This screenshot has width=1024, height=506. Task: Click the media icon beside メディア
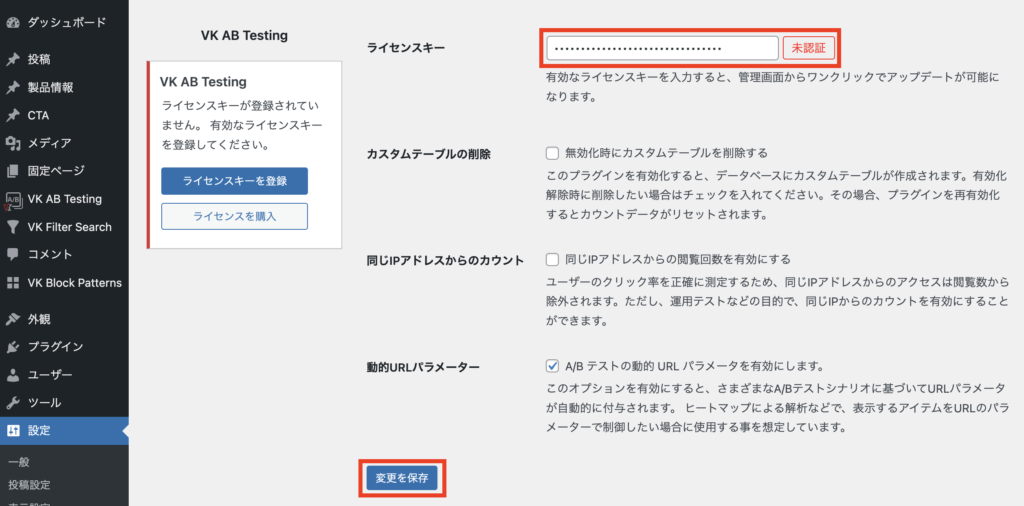point(13,143)
